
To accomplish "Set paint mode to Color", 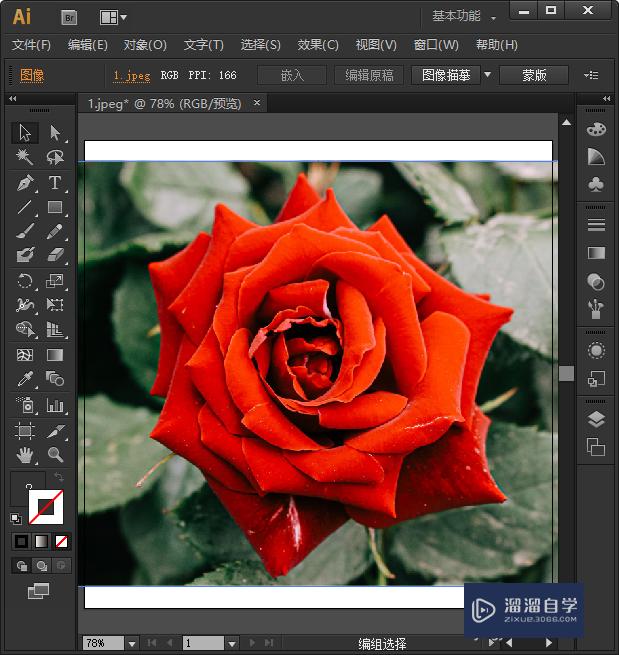I will pos(21,542).
